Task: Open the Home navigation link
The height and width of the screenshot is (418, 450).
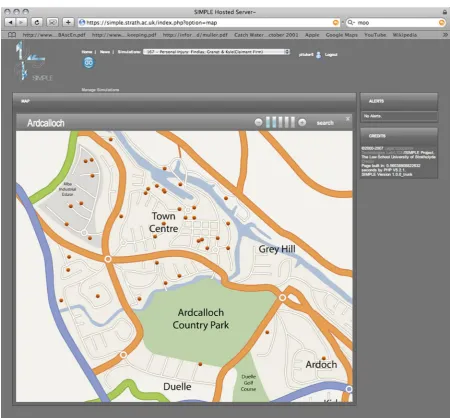Action: click(x=87, y=52)
